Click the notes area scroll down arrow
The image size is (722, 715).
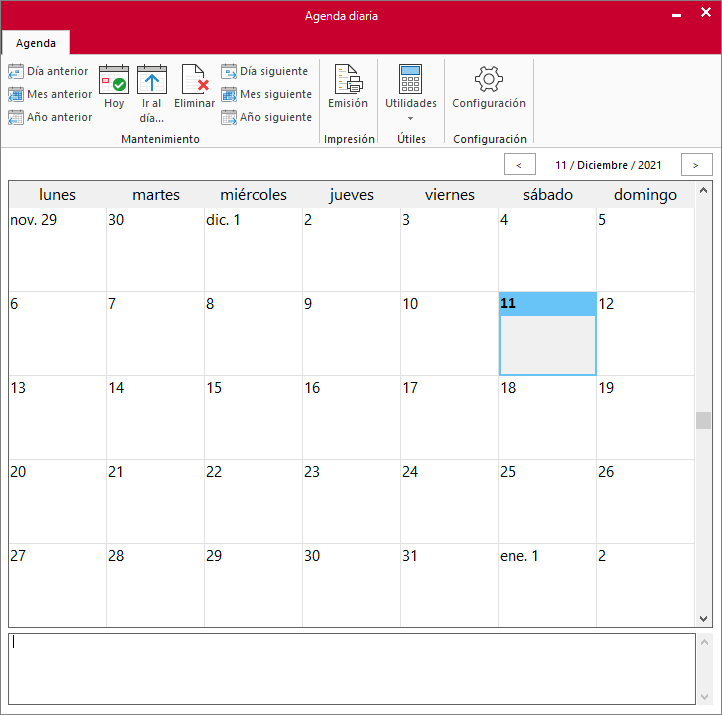pyautogui.click(x=705, y=697)
